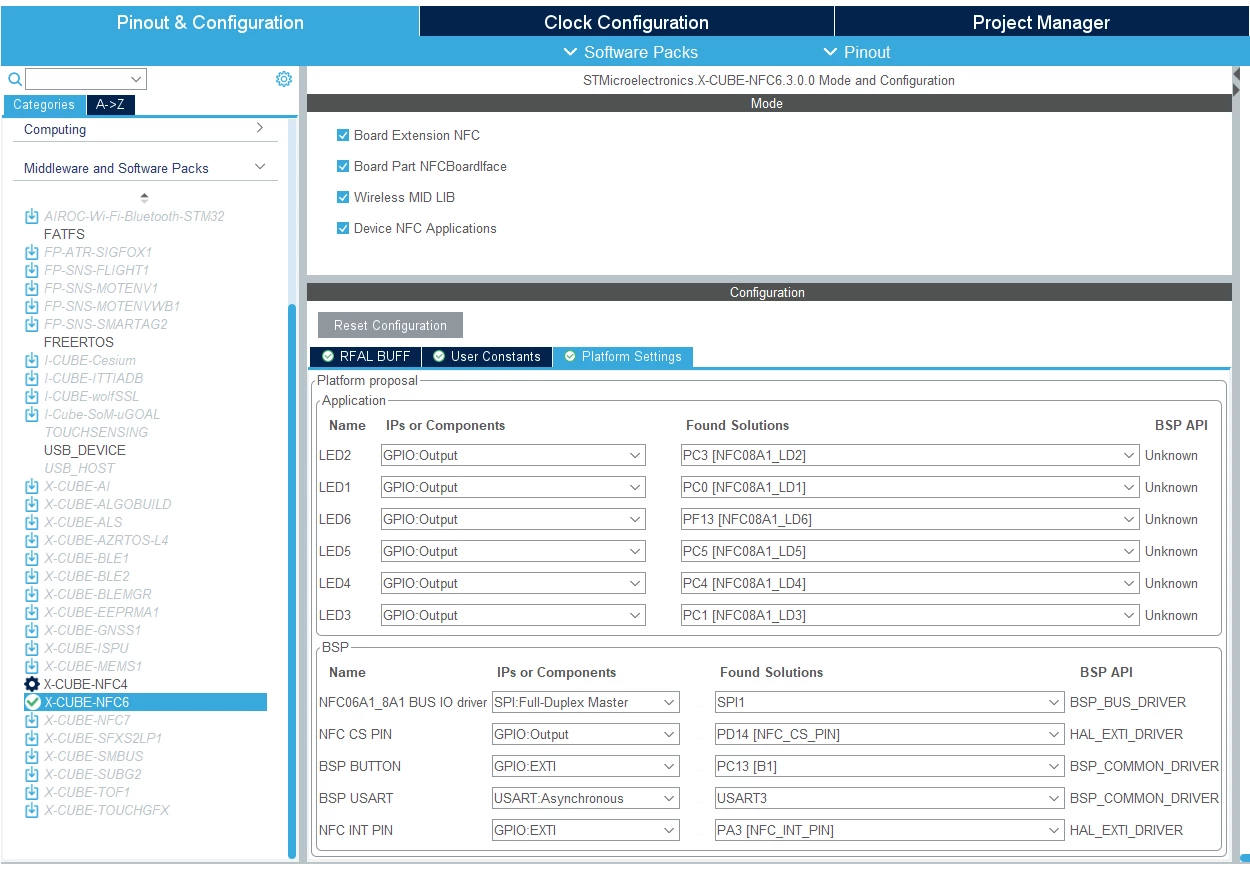Image resolution: width=1250 pixels, height=871 pixels.
Task: Select Categories view button
Action: coord(44,105)
